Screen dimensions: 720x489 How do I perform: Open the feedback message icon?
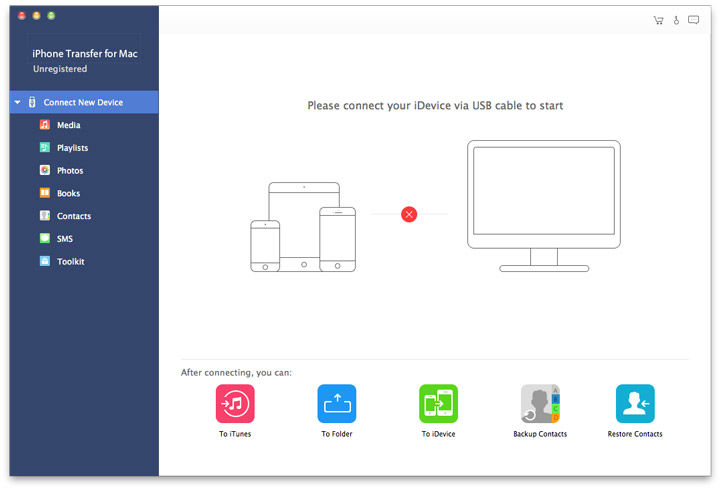coord(693,20)
